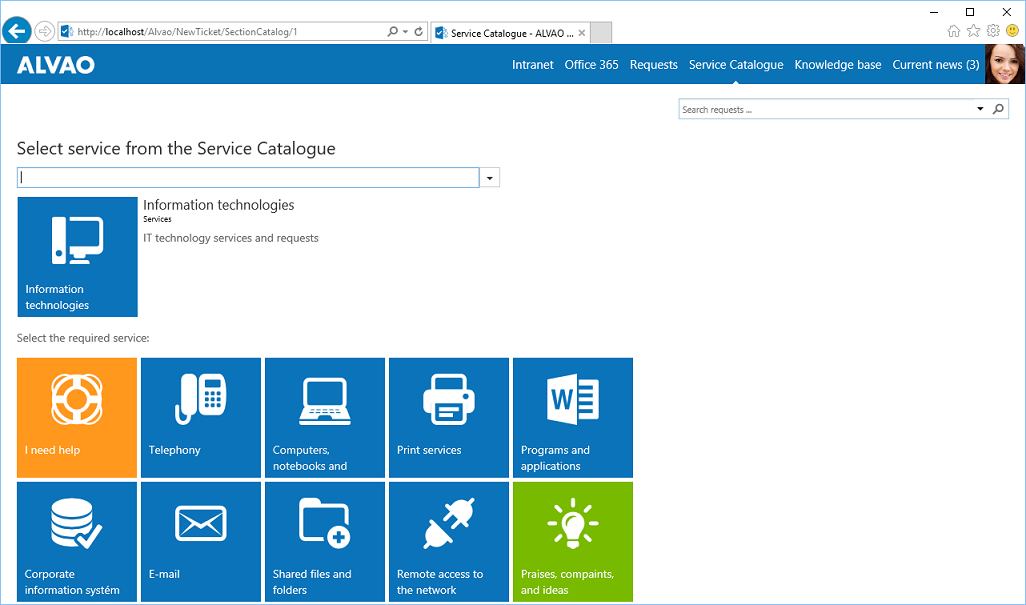Open Remote access to the network tile
Image resolution: width=1026 pixels, height=605 pixels.
448,541
